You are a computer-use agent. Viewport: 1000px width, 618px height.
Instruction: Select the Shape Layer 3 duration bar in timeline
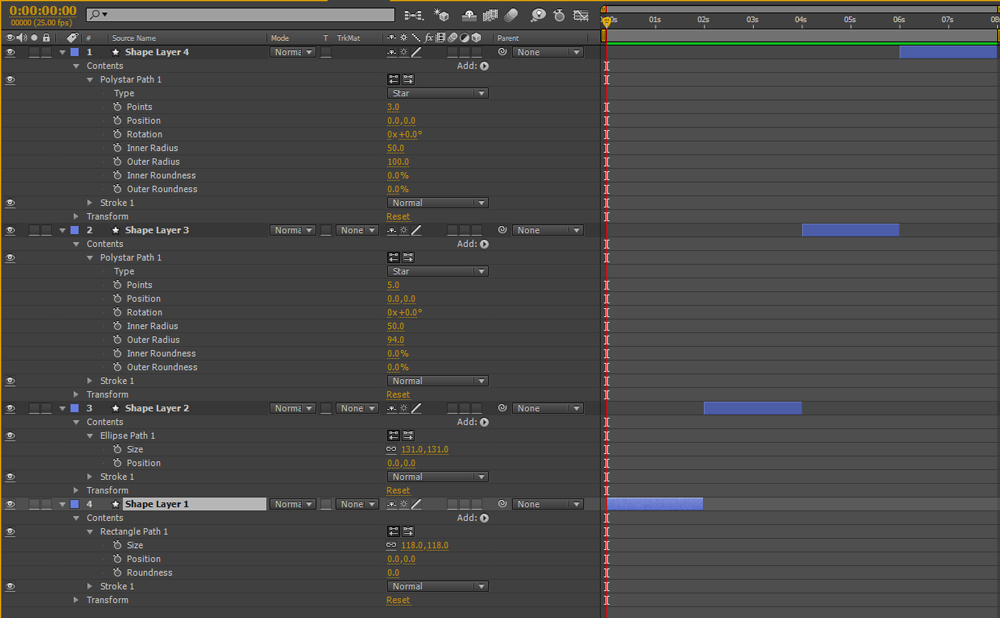coord(850,230)
